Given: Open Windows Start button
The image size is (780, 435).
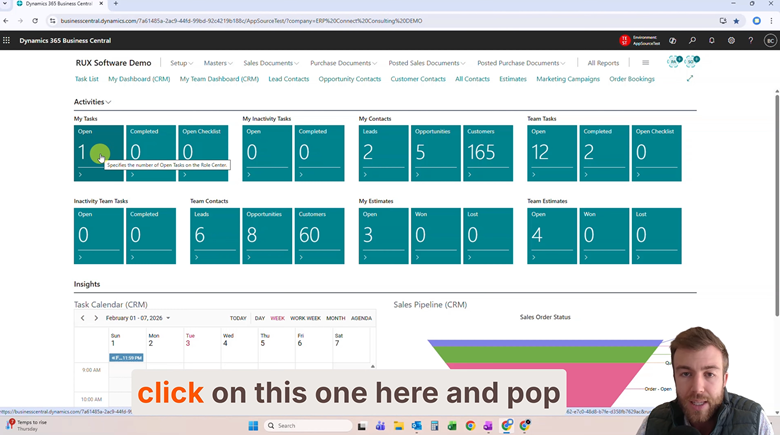Looking at the screenshot, I should pos(253,426).
